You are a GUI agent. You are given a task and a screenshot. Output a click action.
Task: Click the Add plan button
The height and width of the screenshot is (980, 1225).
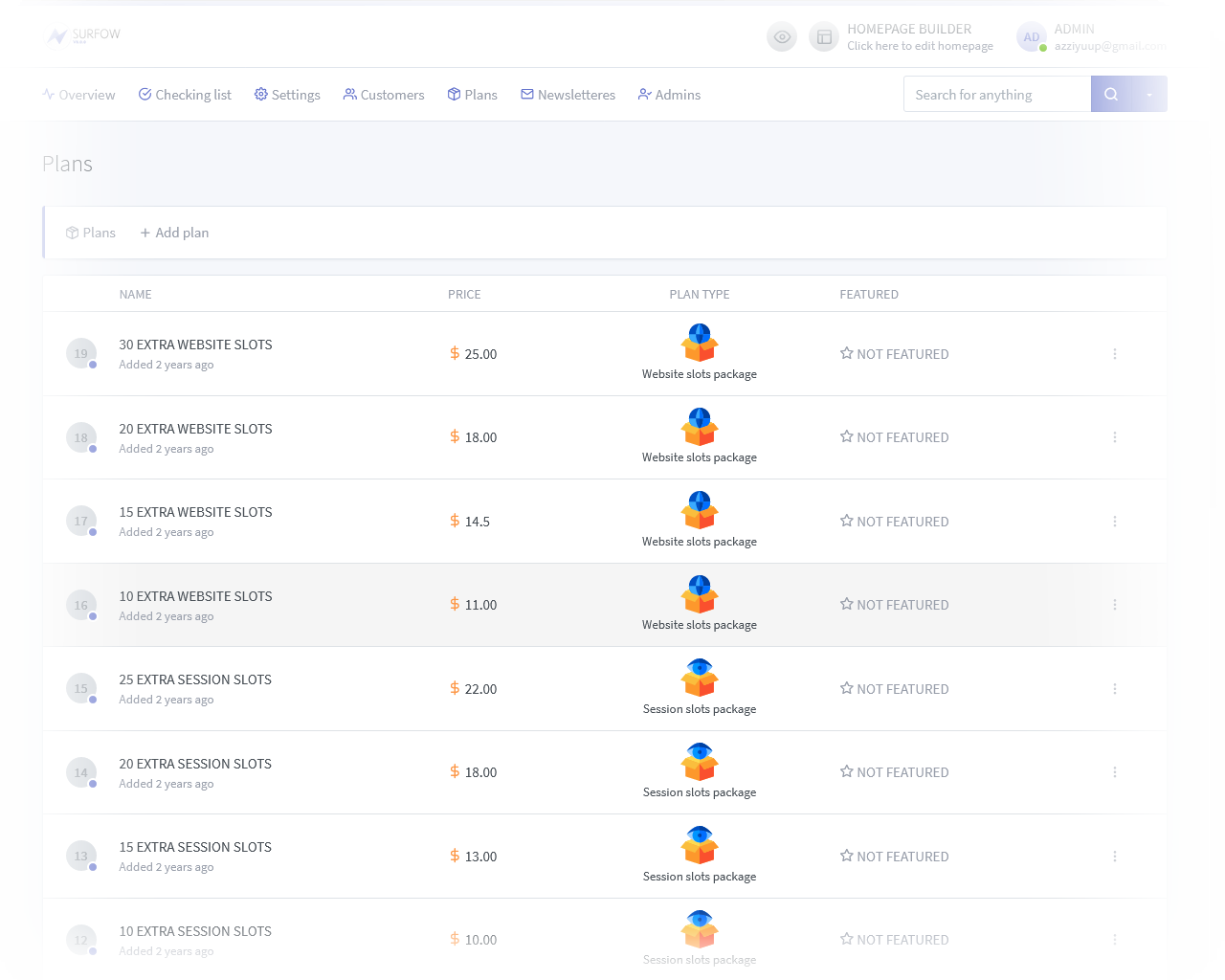(174, 233)
